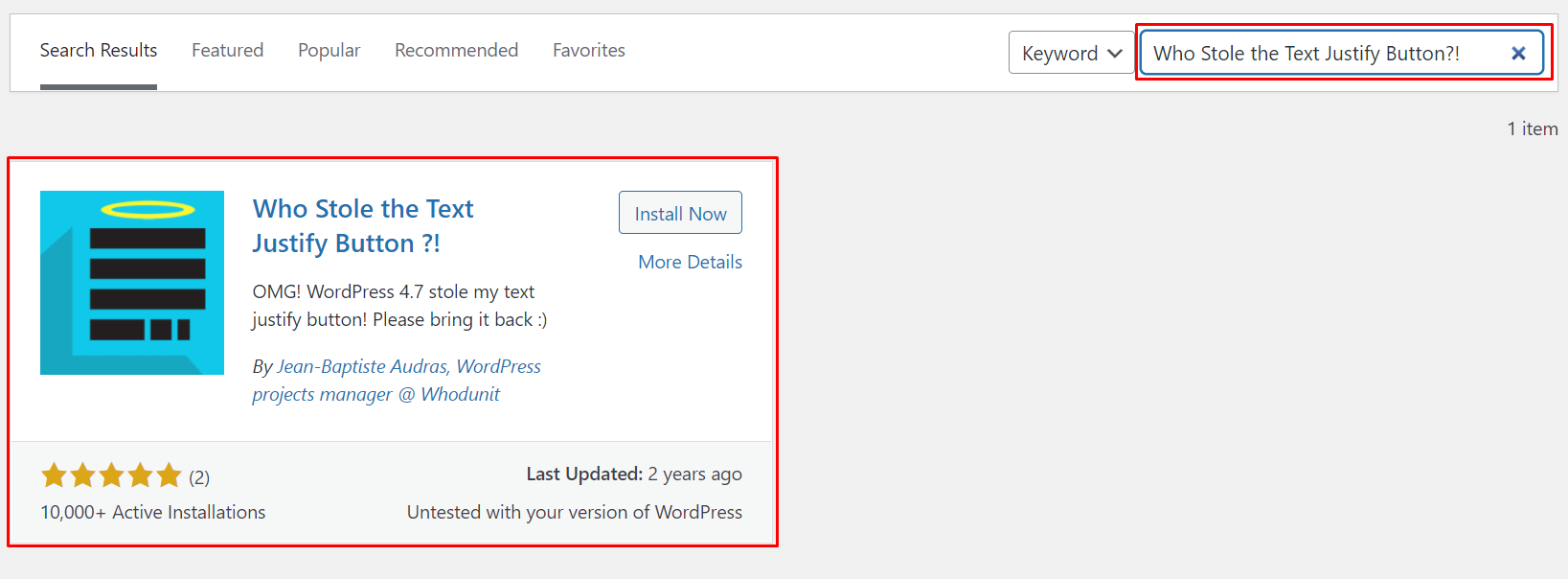Click the third rating star
The height and width of the screenshot is (579, 1568).
[111, 474]
